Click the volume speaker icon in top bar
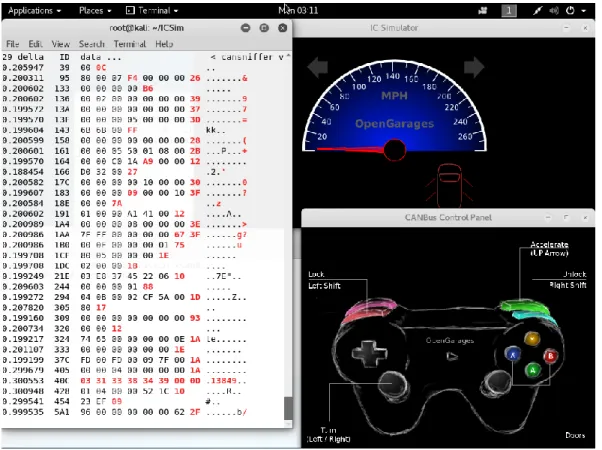602x450 pixels. click(554, 11)
